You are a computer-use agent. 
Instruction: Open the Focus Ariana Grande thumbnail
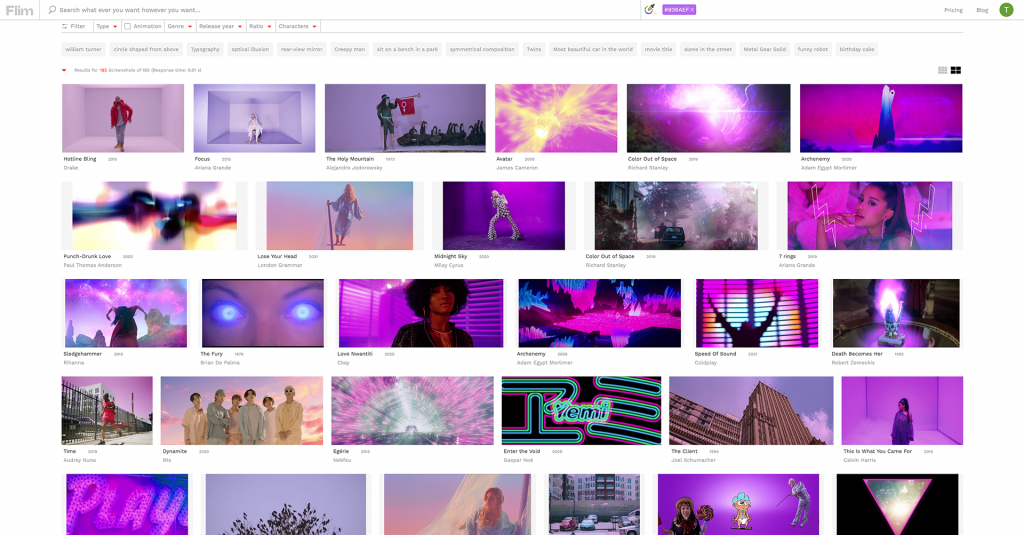(x=254, y=118)
